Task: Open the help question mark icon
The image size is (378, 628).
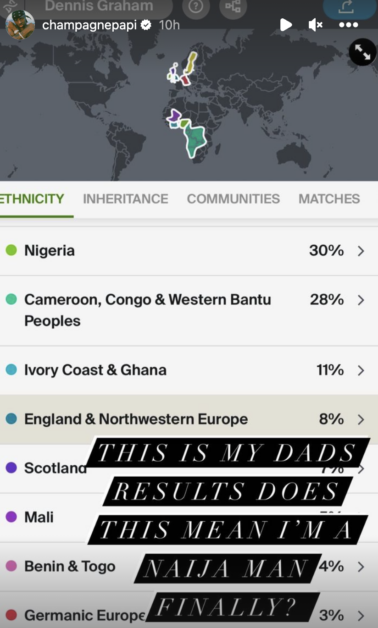Action: coord(196,7)
